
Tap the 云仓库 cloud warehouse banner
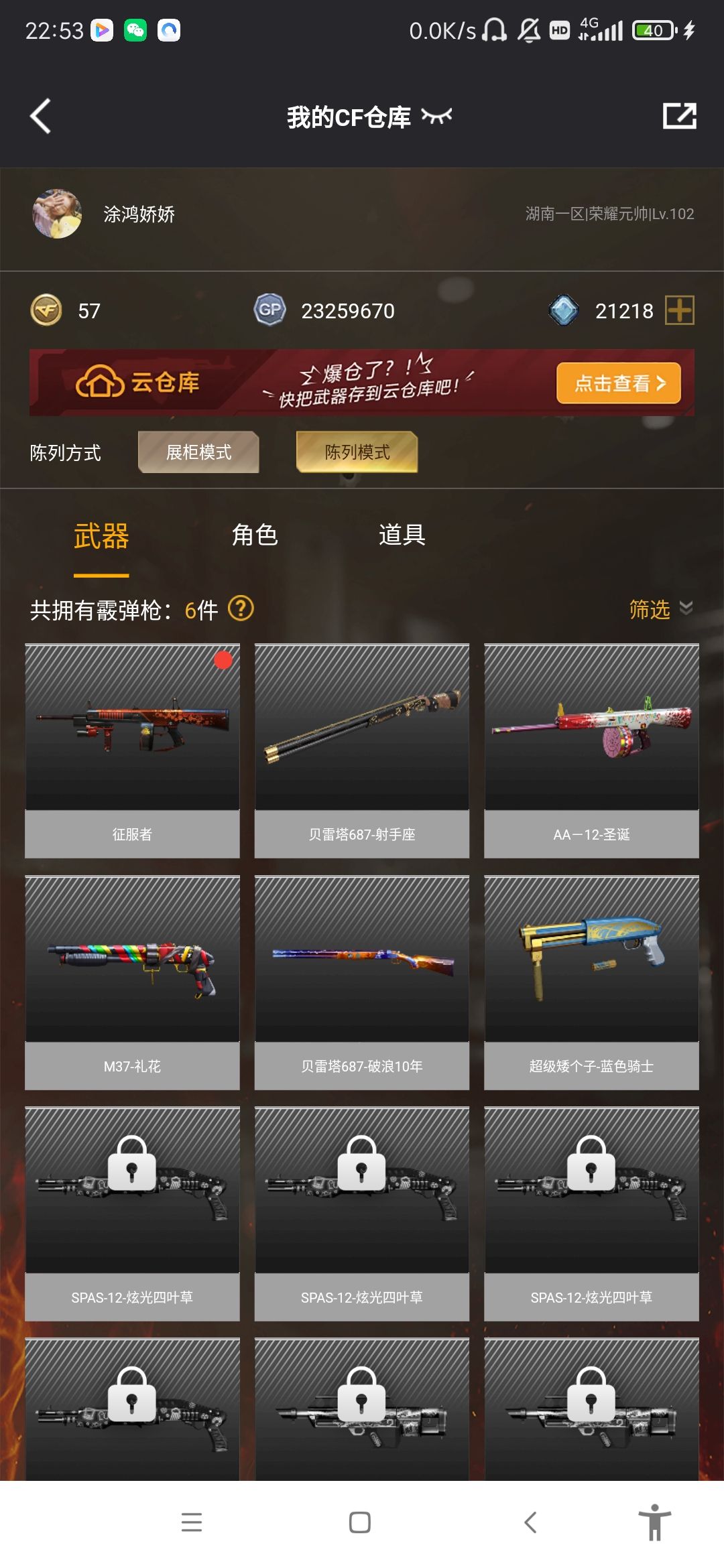pos(362,383)
